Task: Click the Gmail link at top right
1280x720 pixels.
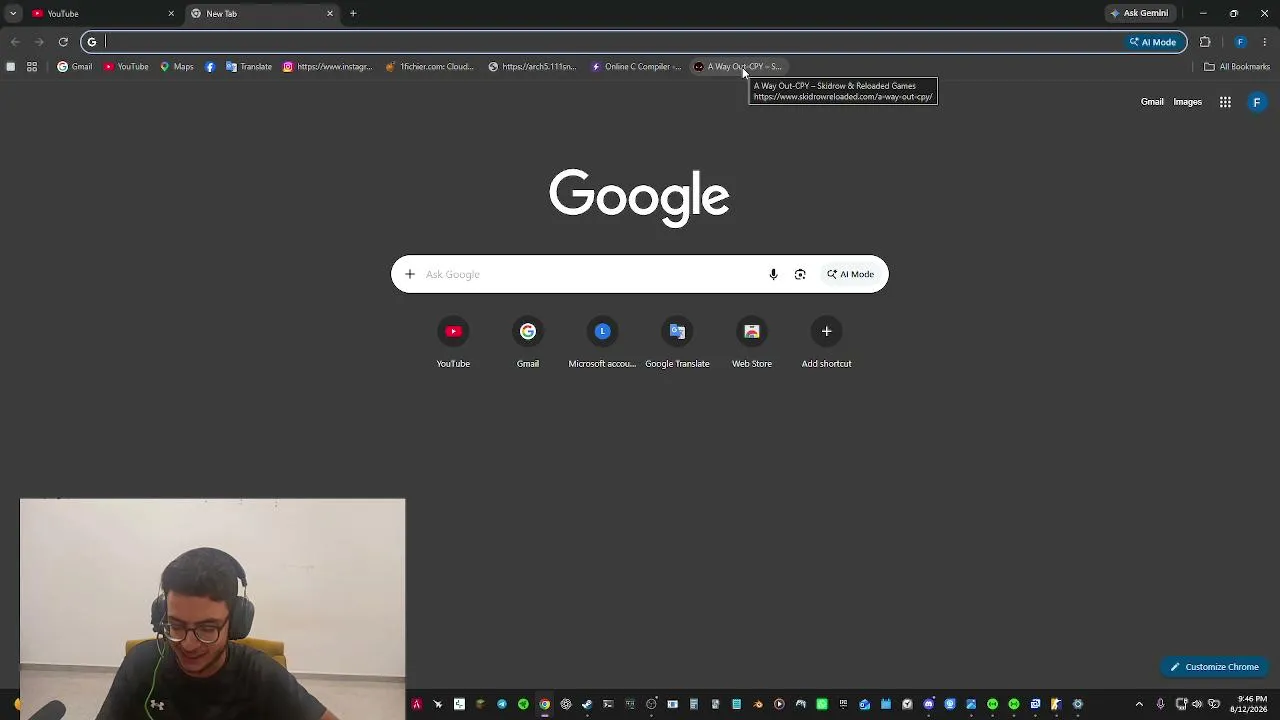Action: 1152,102
